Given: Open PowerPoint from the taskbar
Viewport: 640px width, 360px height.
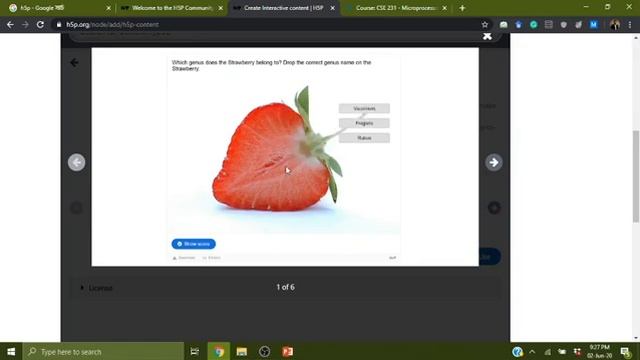Looking at the screenshot, I should (x=287, y=351).
